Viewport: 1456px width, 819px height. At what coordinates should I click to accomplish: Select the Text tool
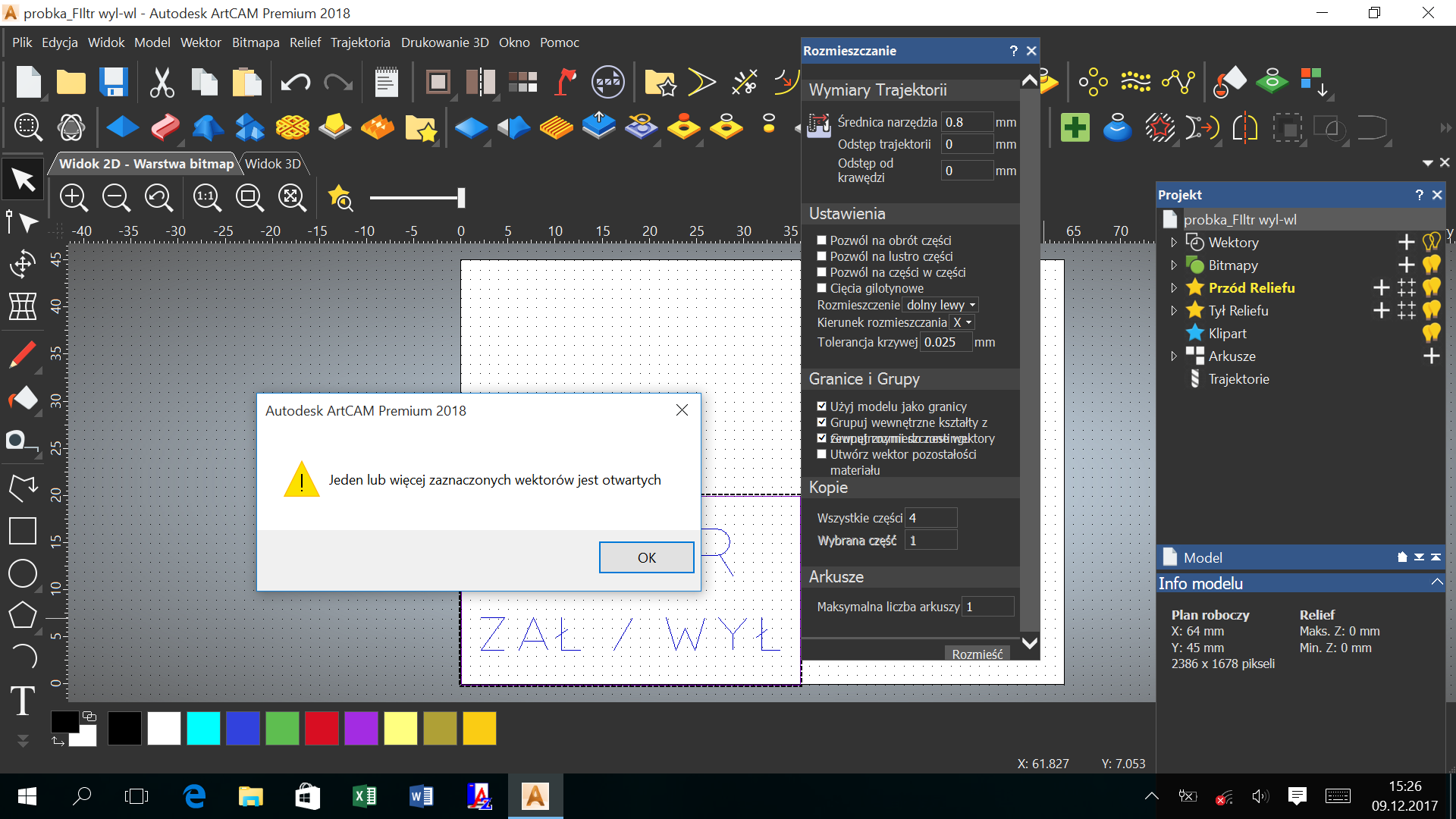click(23, 700)
